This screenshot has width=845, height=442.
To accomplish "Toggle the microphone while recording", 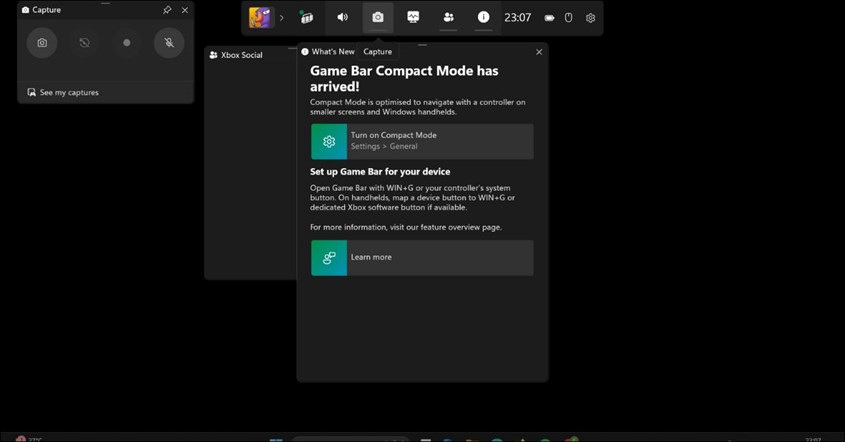I will tap(169, 43).
